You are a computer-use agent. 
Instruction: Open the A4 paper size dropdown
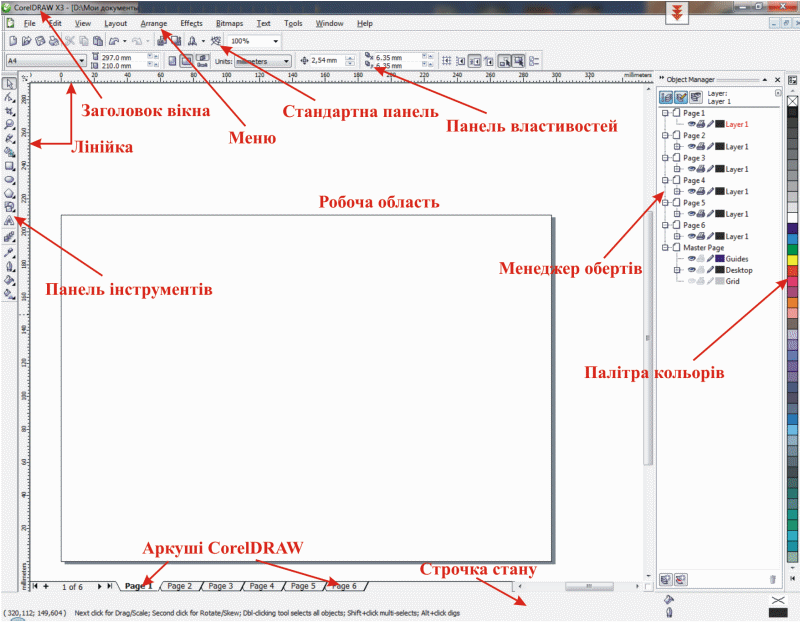coord(83,61)
